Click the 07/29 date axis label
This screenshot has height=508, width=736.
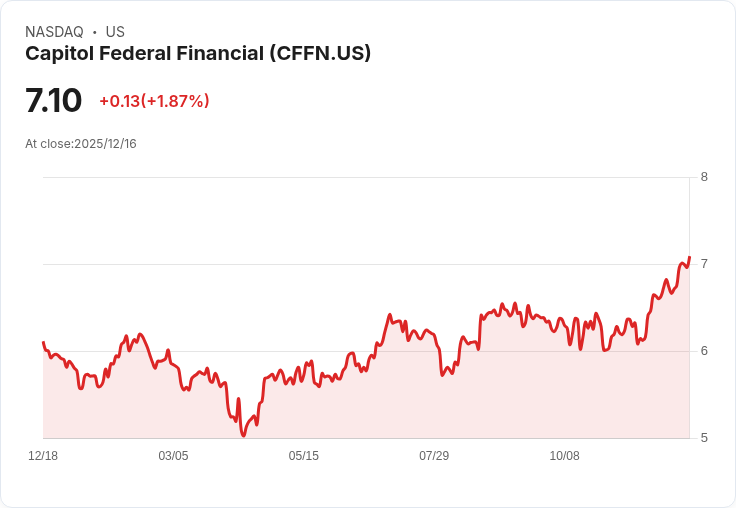434,456
